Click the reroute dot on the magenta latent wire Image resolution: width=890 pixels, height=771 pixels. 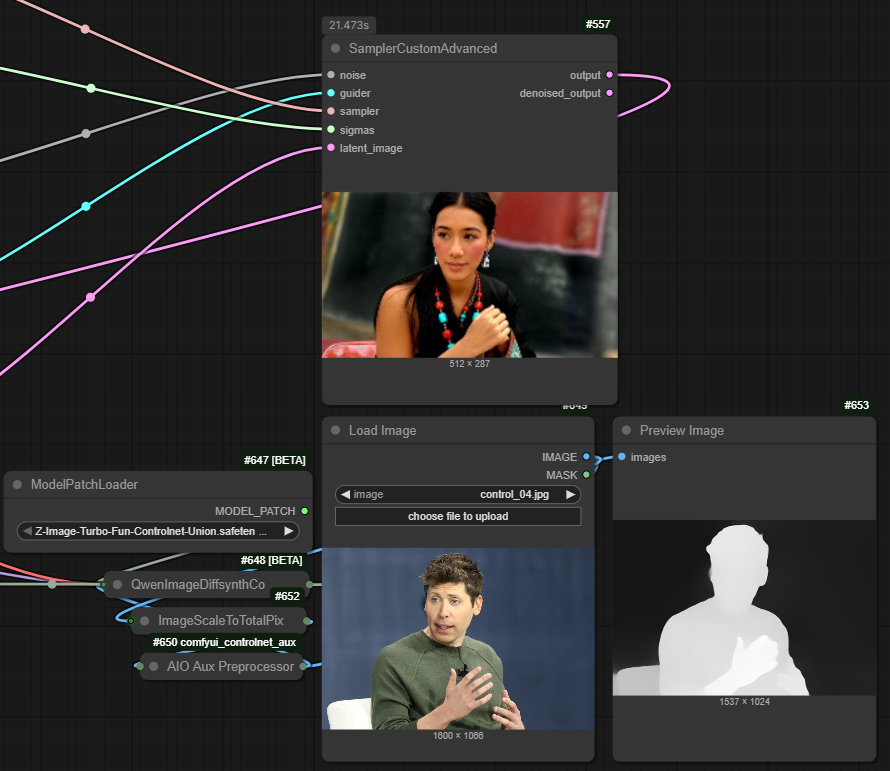click(90, 297)
